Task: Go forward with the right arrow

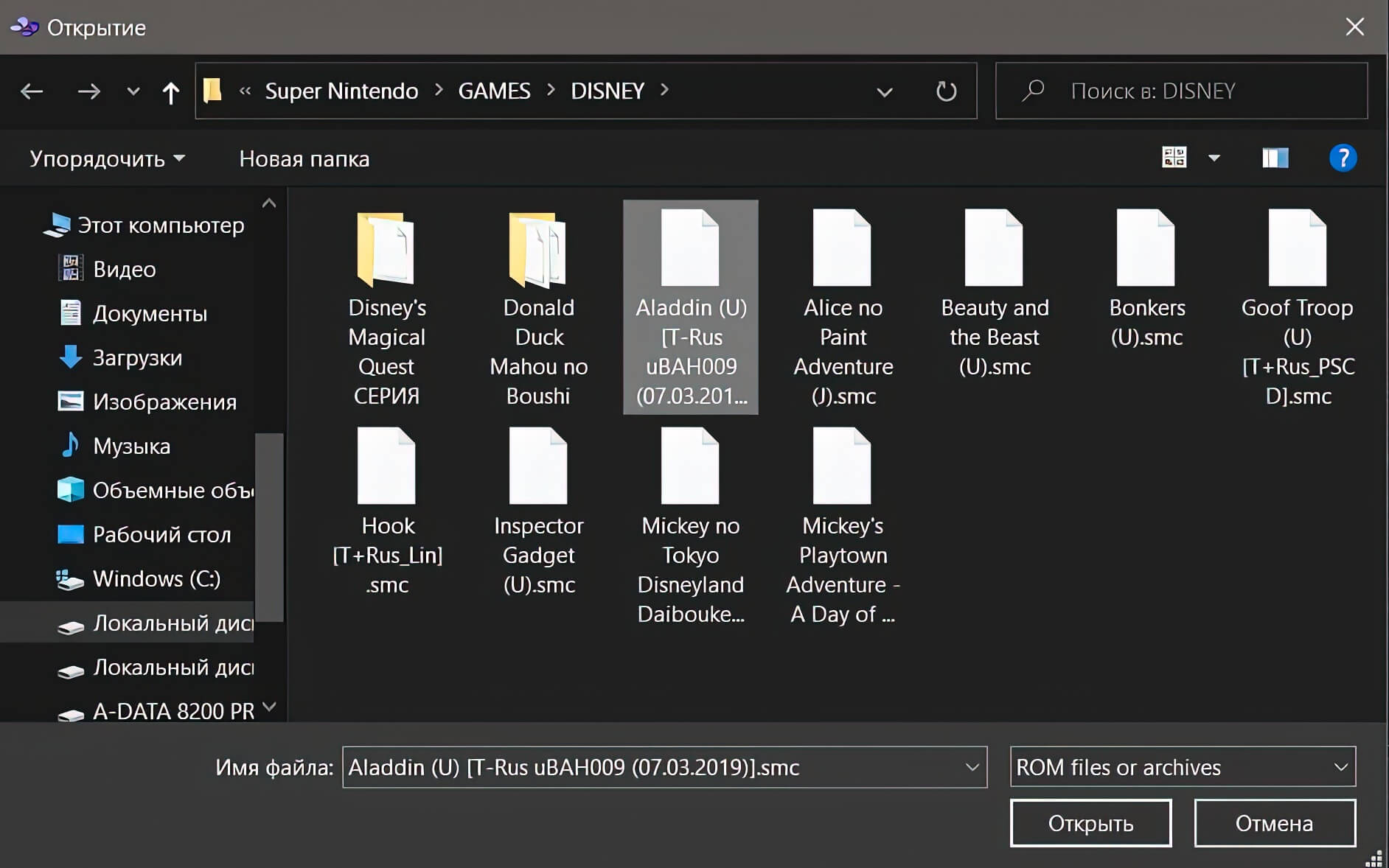Action: 89,91
